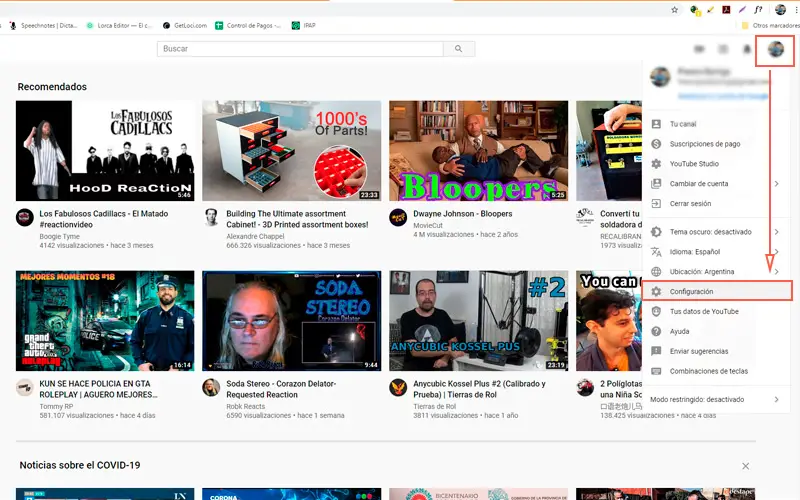The height and width of the screenshot is (500, 800).
Task: Open title Building The Ultimate assortment Cabinet
Action: (x=297, y=219)
